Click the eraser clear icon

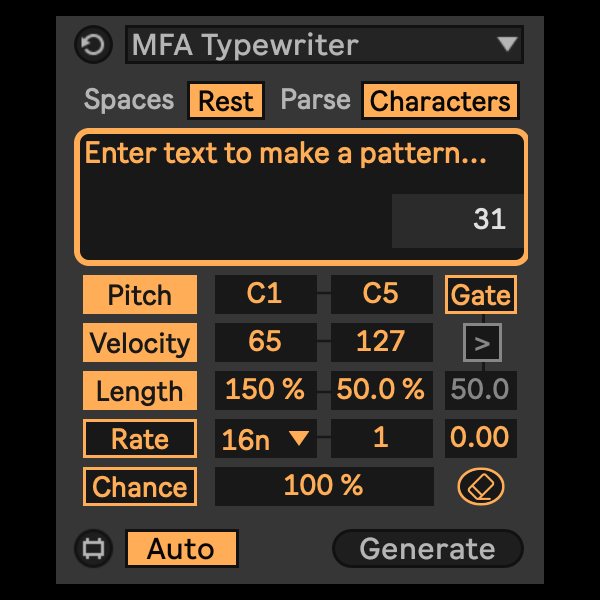coord(481,487)
